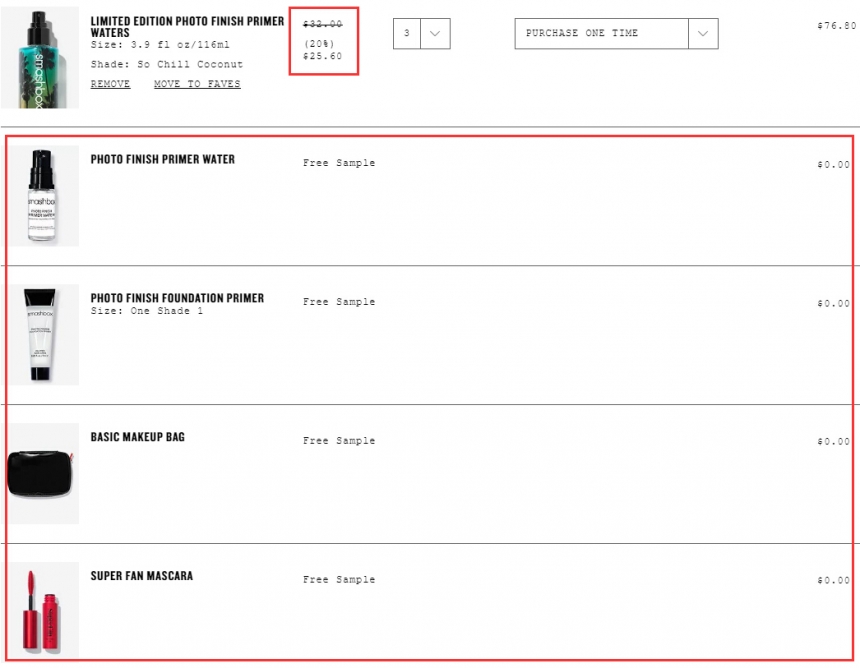Image resolution: width=860 pixels, height=668 pixels.
Task: Select the Shade: So Chill Coconut text
Action: pyautogui.click(x=167, y=64)
